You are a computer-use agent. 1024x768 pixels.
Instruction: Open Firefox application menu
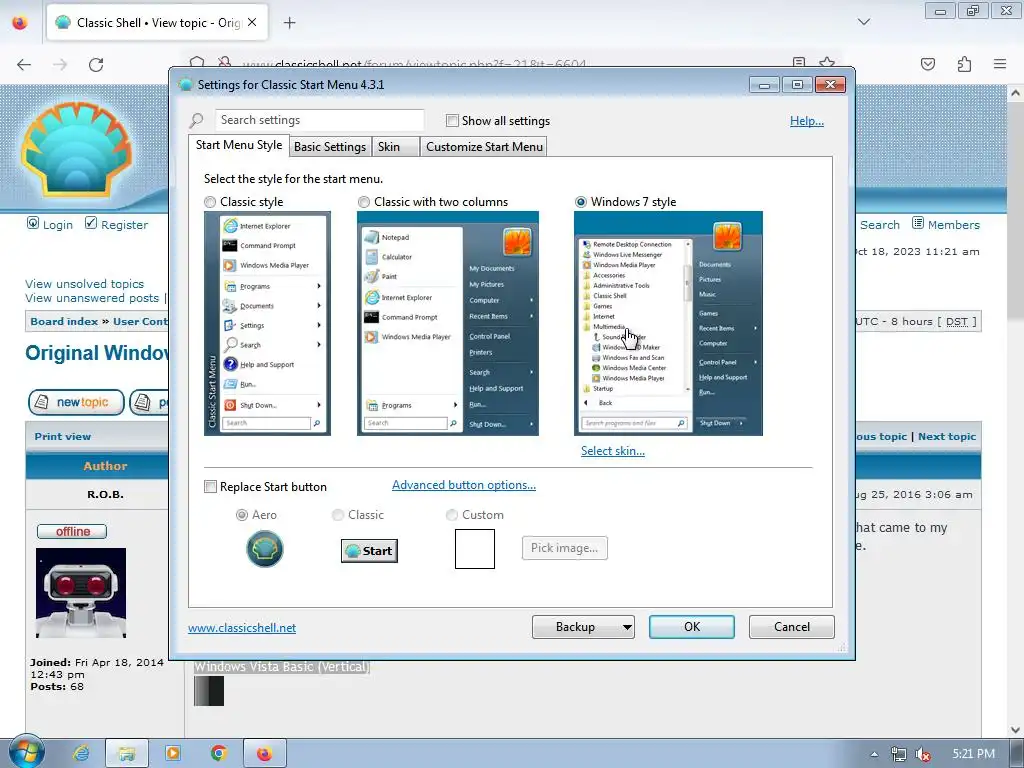tap(1000, 64)
